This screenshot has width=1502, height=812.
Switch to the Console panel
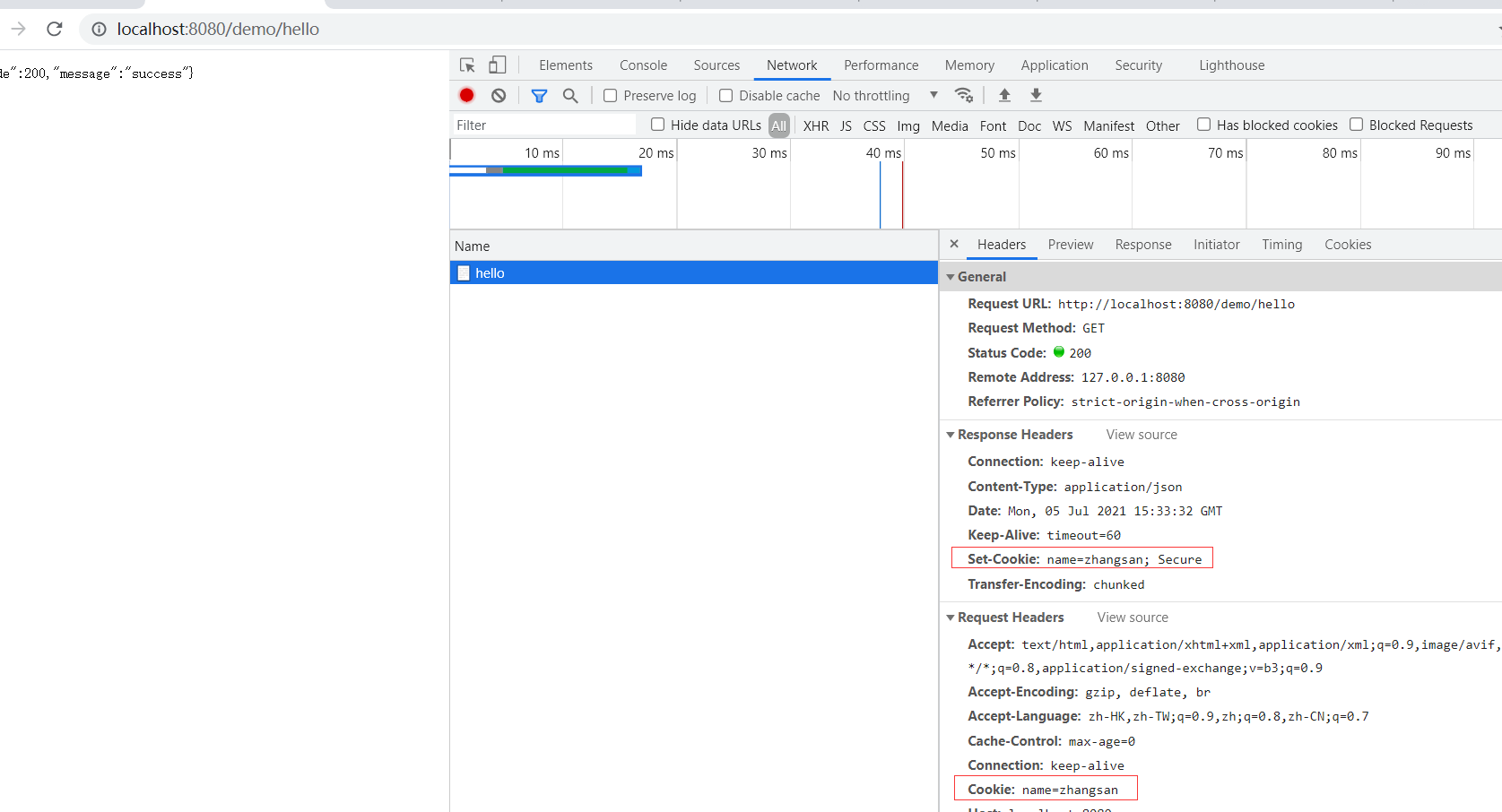pyautogui.click(x=643, y=65)
